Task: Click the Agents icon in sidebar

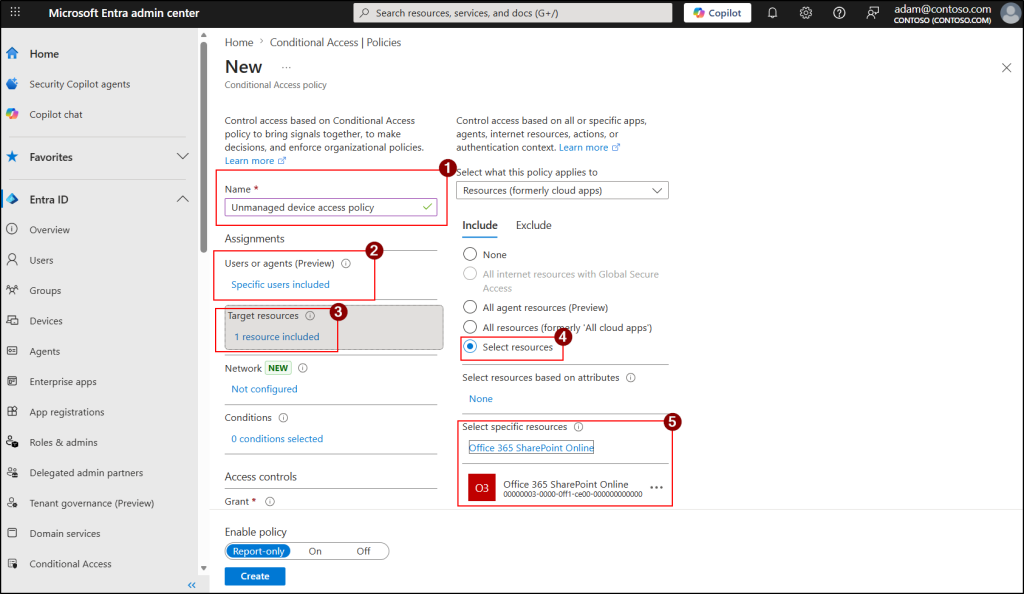Action: click(12, 351)
